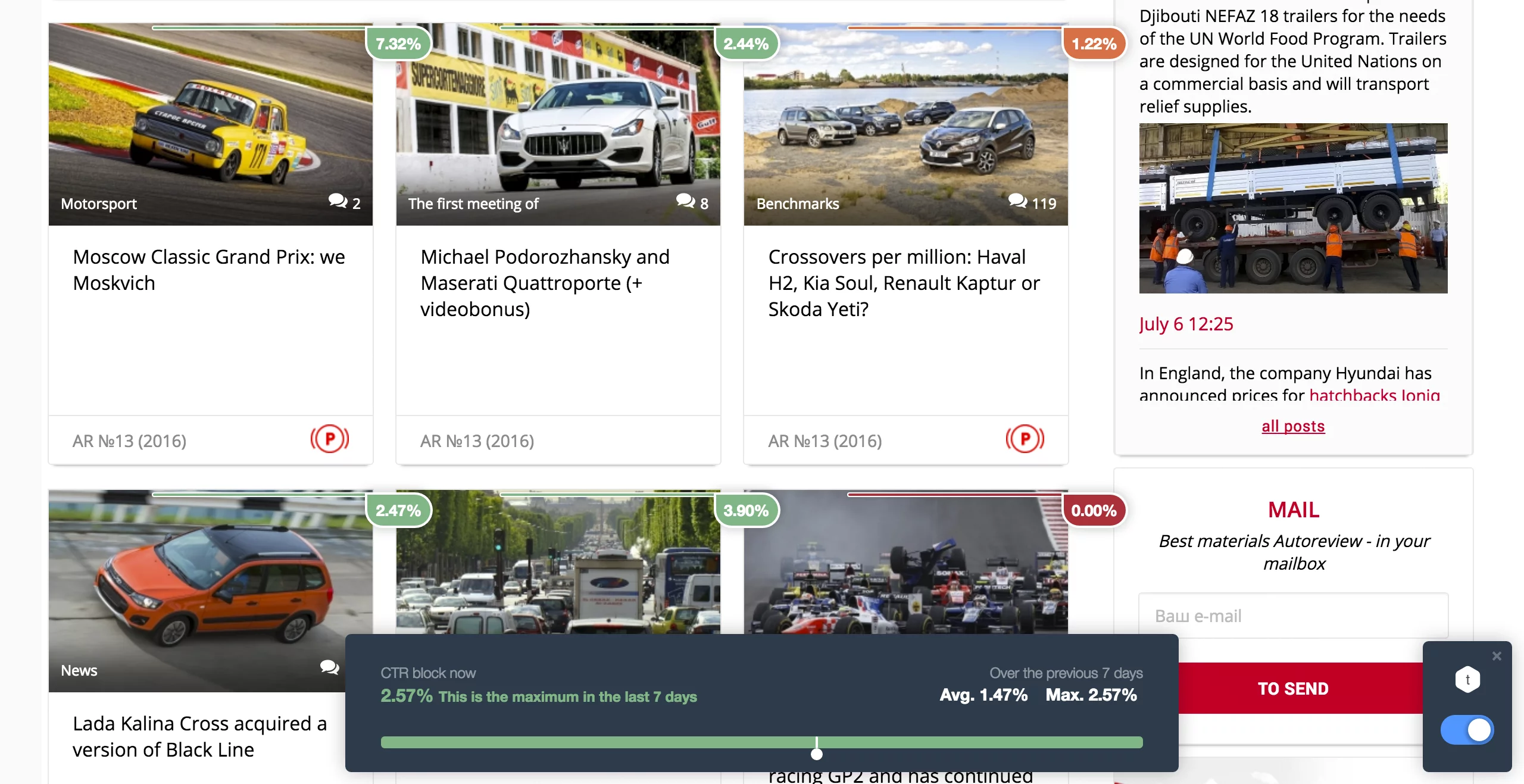Image resolution: width=1524 pixels, height=784 pixels.
Task: Open the hatchbacks Ioniq link
Action: (x=1374, y=395)
